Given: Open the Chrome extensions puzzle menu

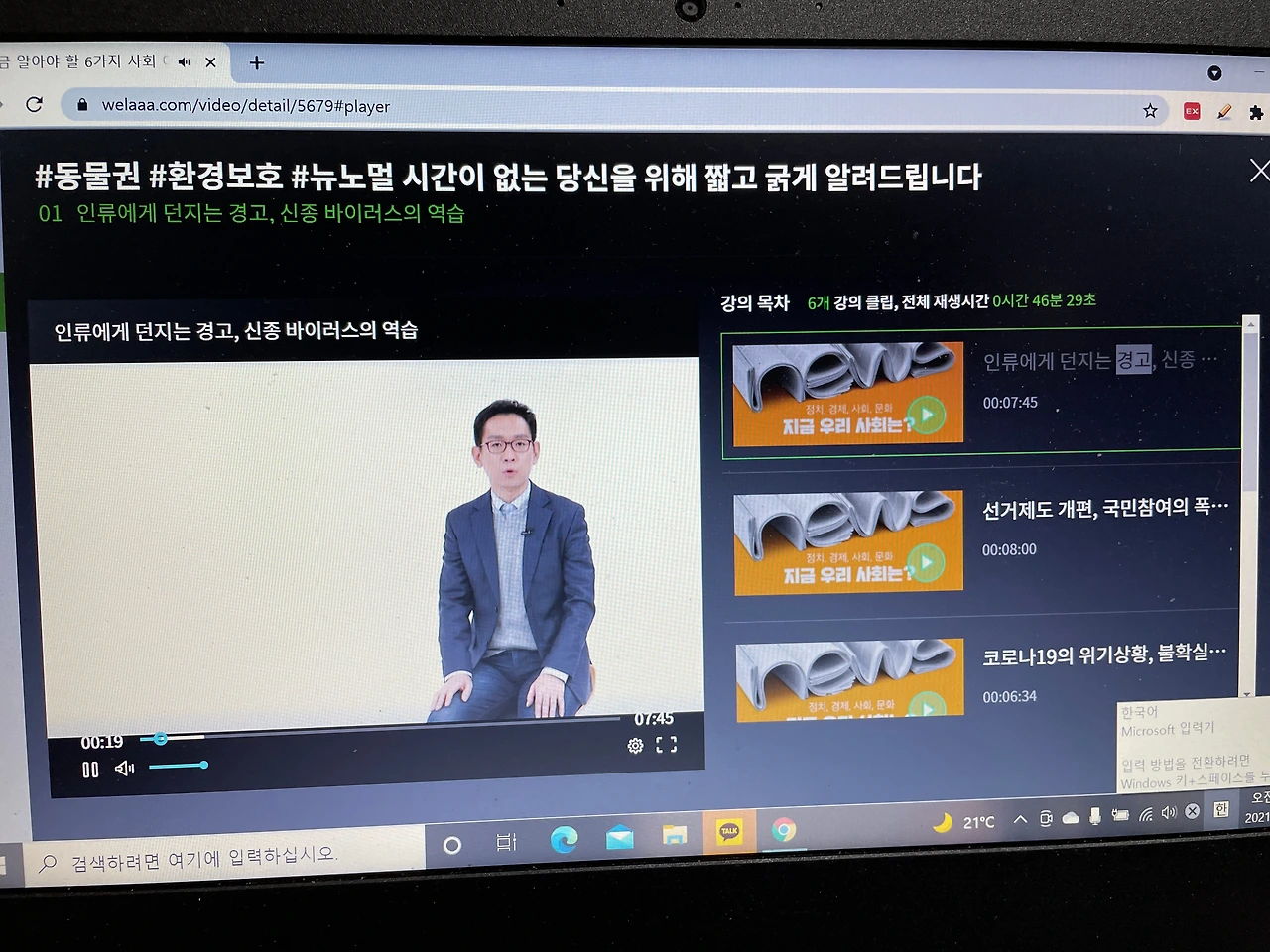Looking at the screenshot, I should [1256, 113].
